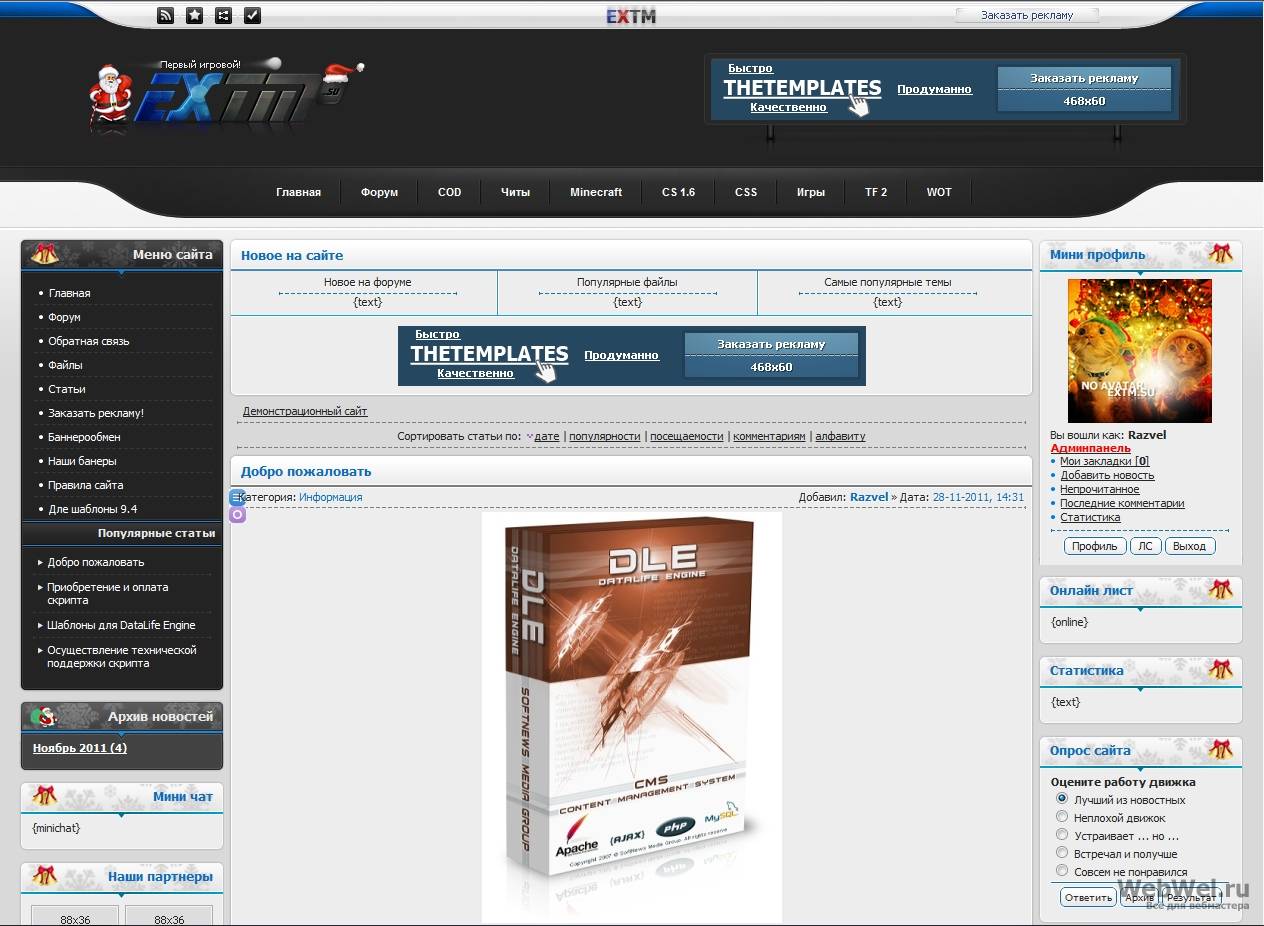Select "Совсем не понравился" poll option
Viewport: 1264px width, 926px height.
coord(1062,871)
